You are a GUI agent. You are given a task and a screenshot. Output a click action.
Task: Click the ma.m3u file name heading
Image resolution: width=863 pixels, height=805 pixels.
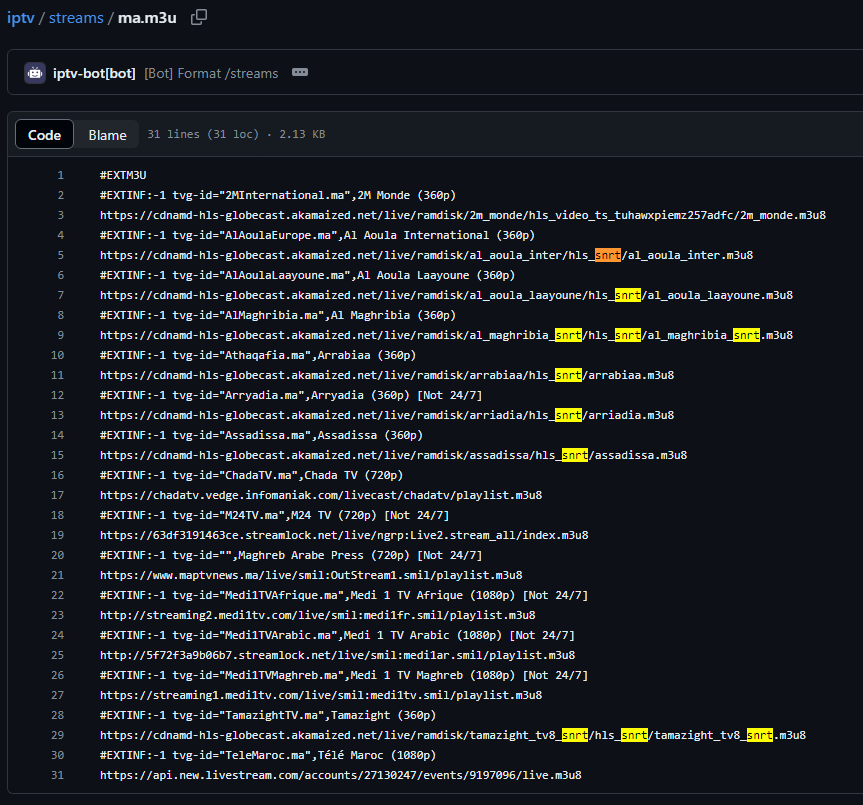[x=147, y=18]
